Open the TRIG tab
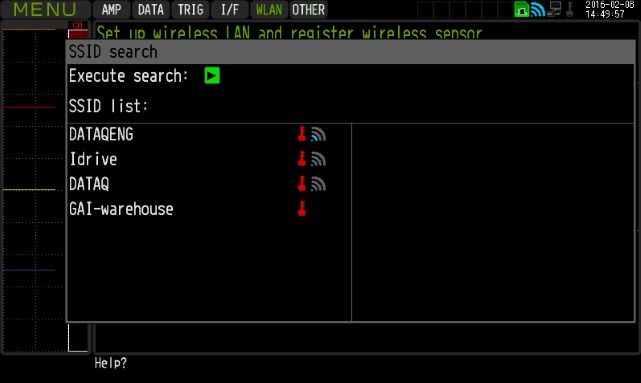641x383 pixels. 190,9
